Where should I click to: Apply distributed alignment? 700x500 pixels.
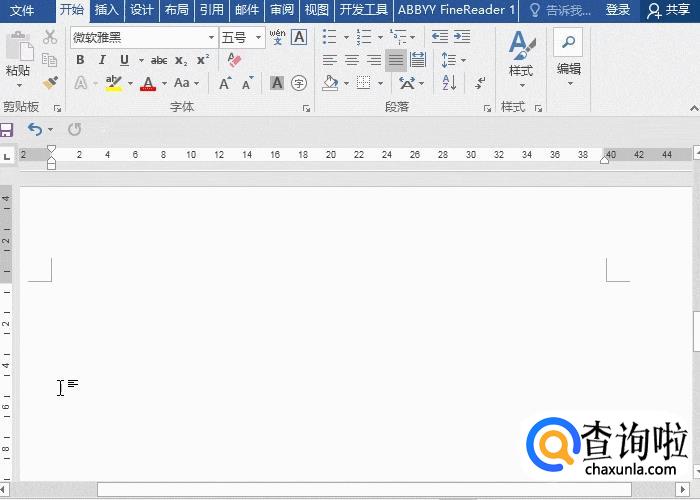(418, 60)
